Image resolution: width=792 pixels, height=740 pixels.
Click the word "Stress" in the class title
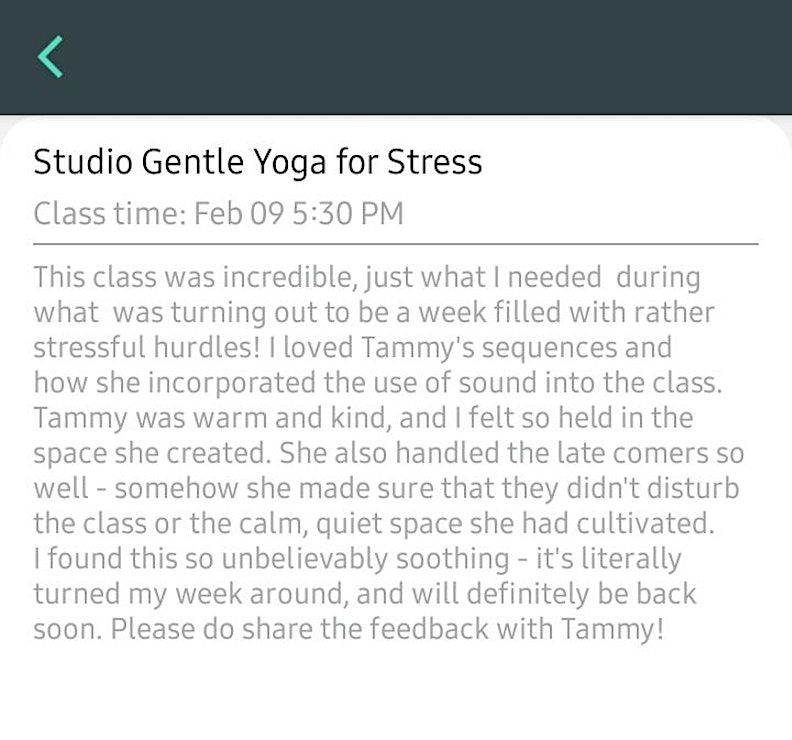coord(434,162)
